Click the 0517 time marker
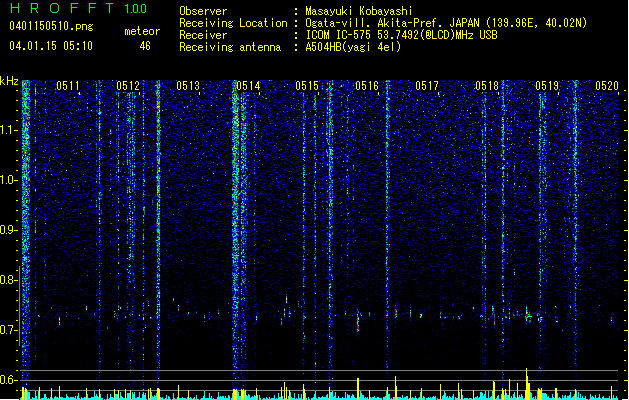 427,86
